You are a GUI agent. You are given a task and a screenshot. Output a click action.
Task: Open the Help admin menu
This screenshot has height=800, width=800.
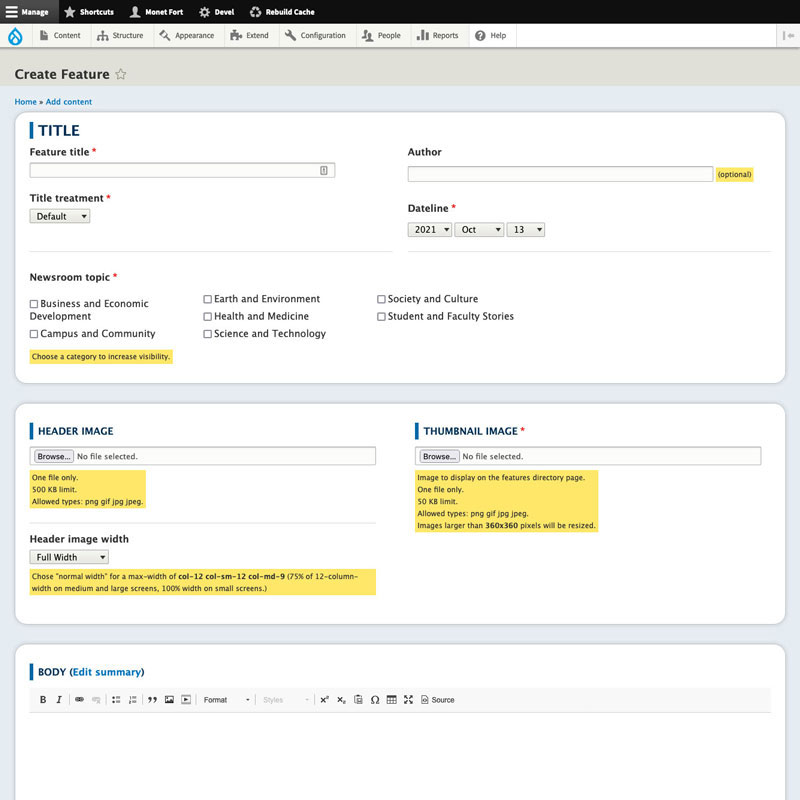[x=490, y=36]
